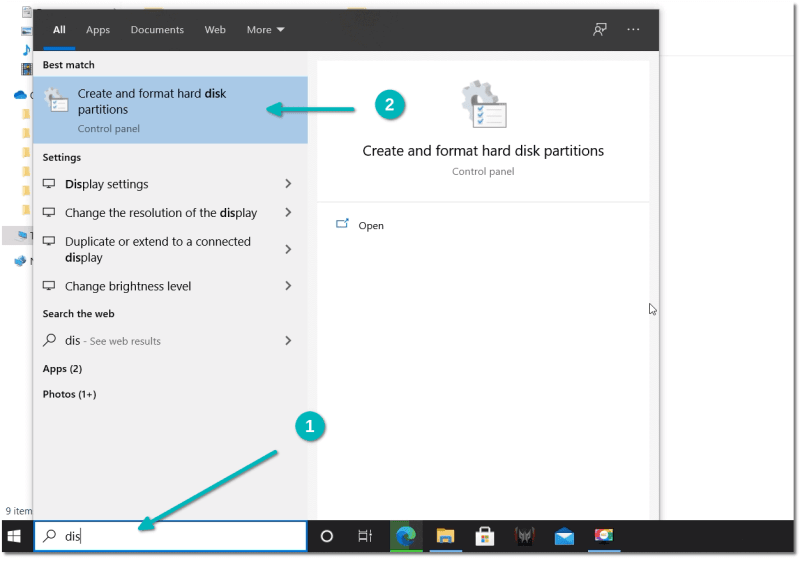Image resolution: width=800 pixels, height=561 pixels.
Task: Open Create and format hard disk partitions
Action: point(152,102)
